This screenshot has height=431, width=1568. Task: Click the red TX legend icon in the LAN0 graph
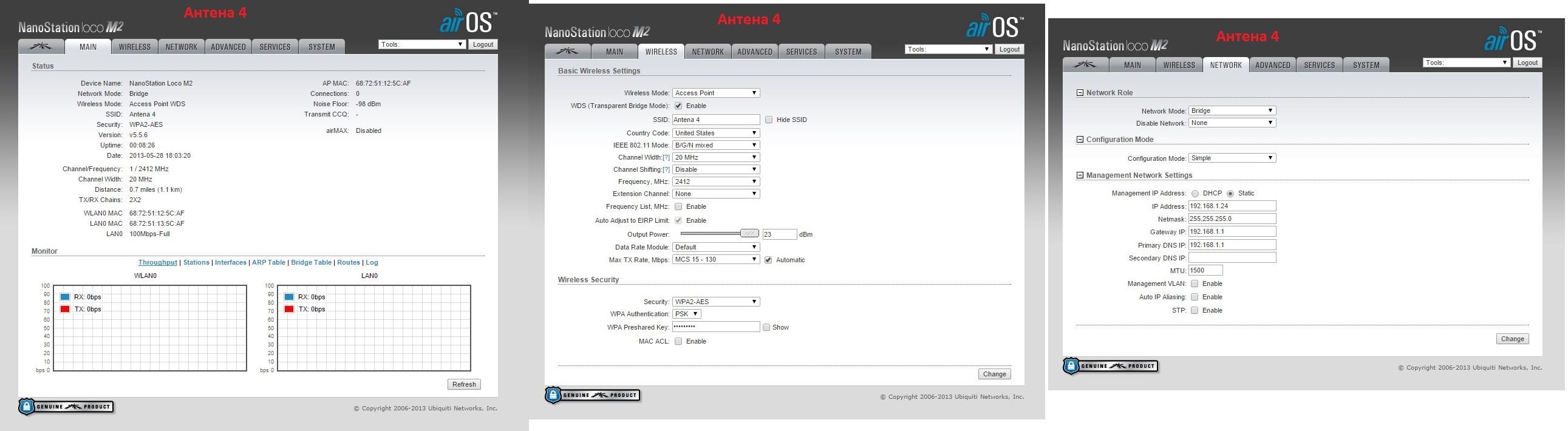pos(289,309)
